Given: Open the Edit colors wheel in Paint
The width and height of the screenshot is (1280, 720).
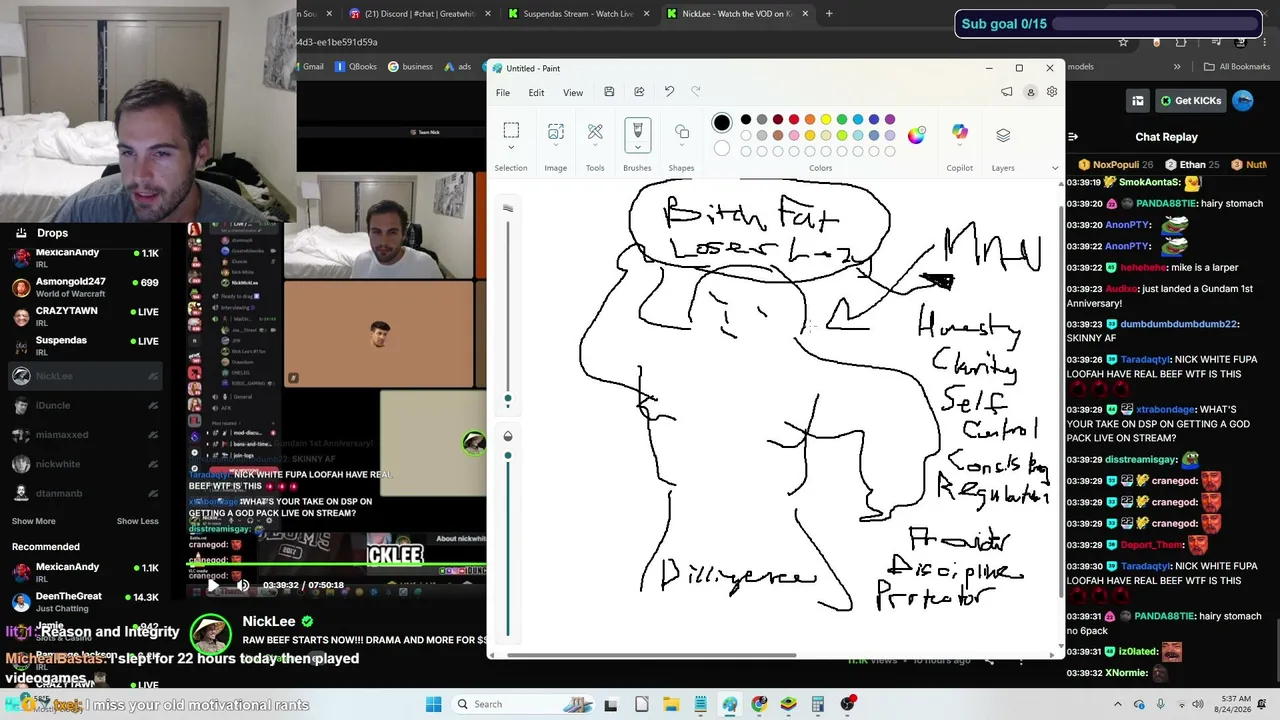Looking at the screenshot, I should [916, 136].
